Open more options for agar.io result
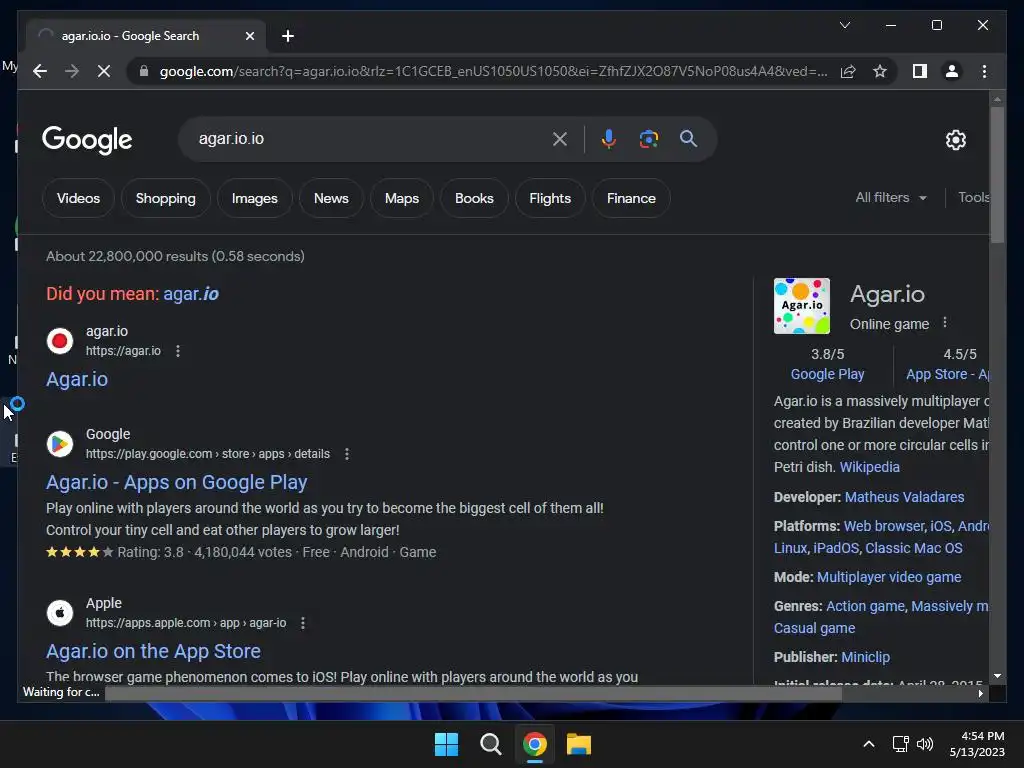The image size is (1024, 768). (178, 351)
